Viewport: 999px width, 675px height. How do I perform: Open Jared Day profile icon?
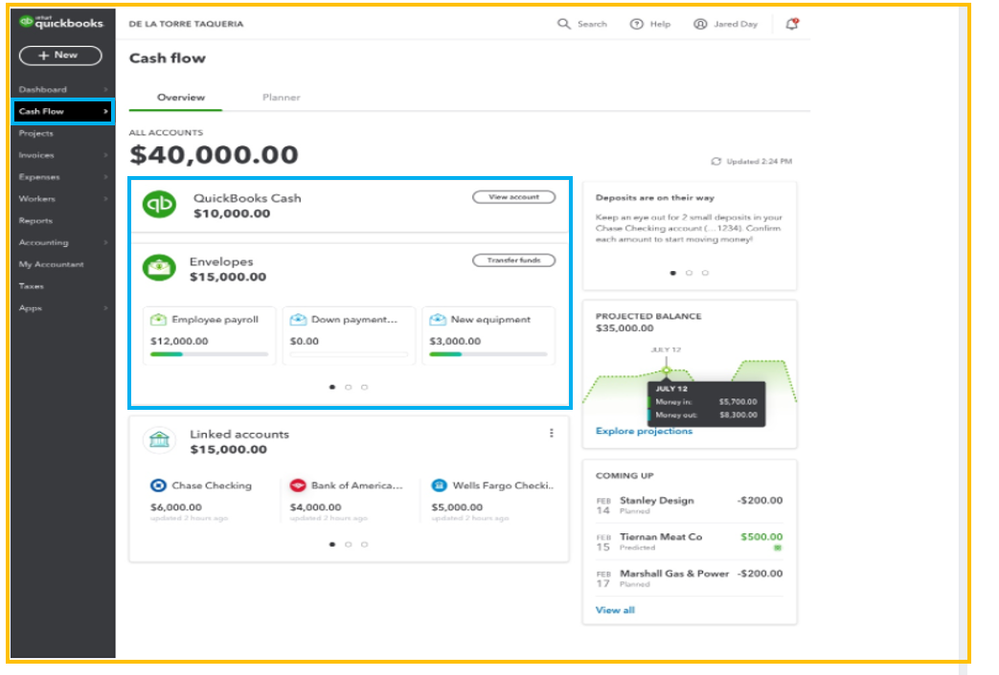pyautogui.click(x=700, y=24)
